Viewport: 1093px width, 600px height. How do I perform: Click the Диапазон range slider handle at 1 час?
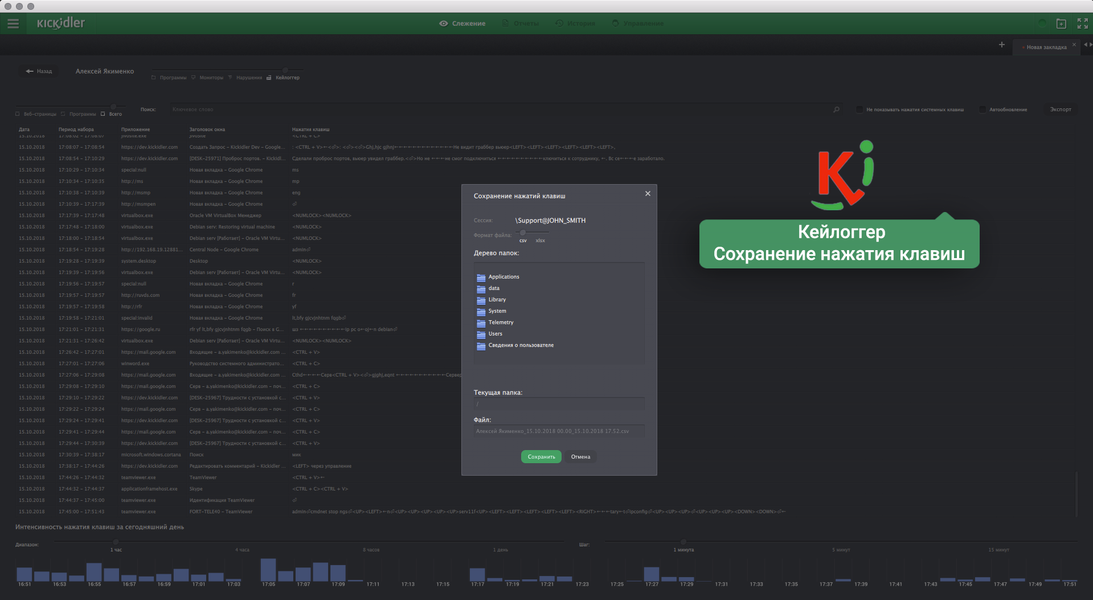coord(116,542)
